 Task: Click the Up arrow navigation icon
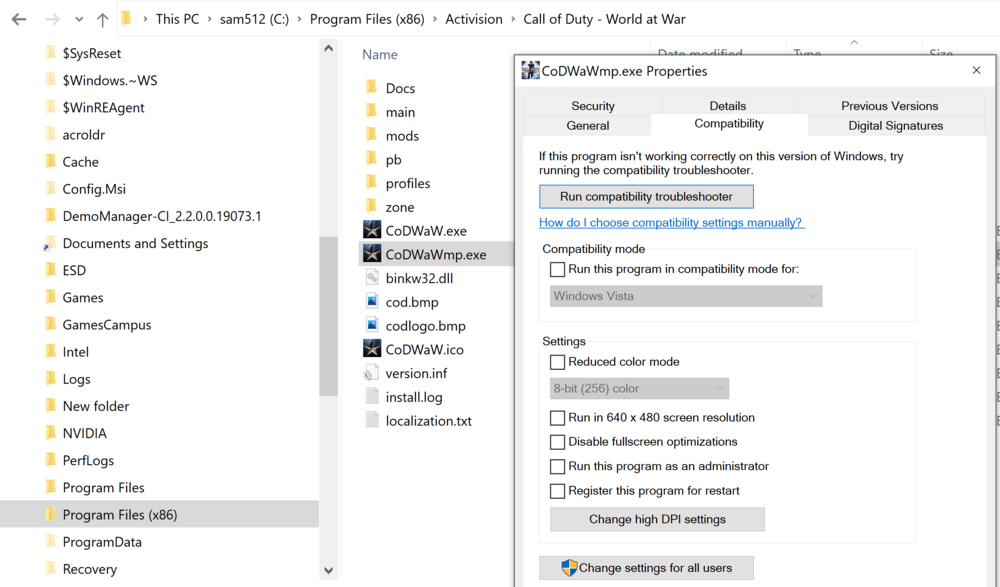point(102,19)
